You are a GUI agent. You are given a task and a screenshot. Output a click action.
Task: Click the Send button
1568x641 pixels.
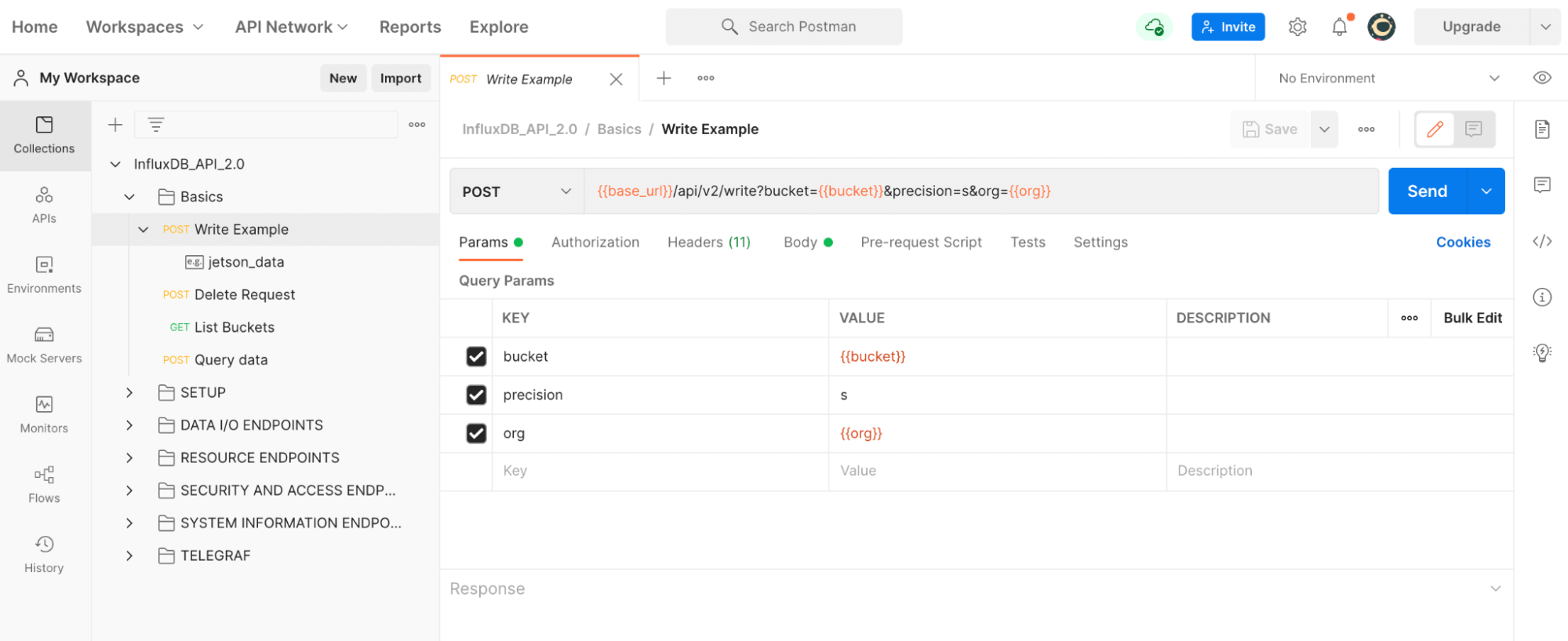click(1427, 191)
